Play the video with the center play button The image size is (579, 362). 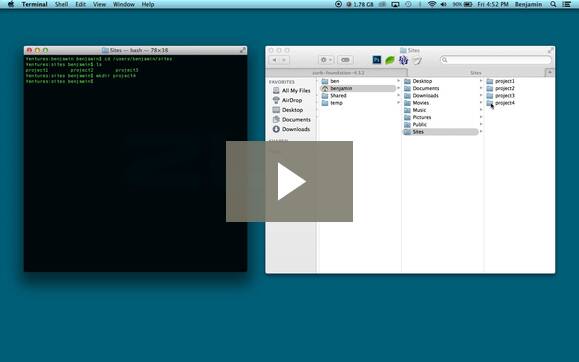coord(290,181)
